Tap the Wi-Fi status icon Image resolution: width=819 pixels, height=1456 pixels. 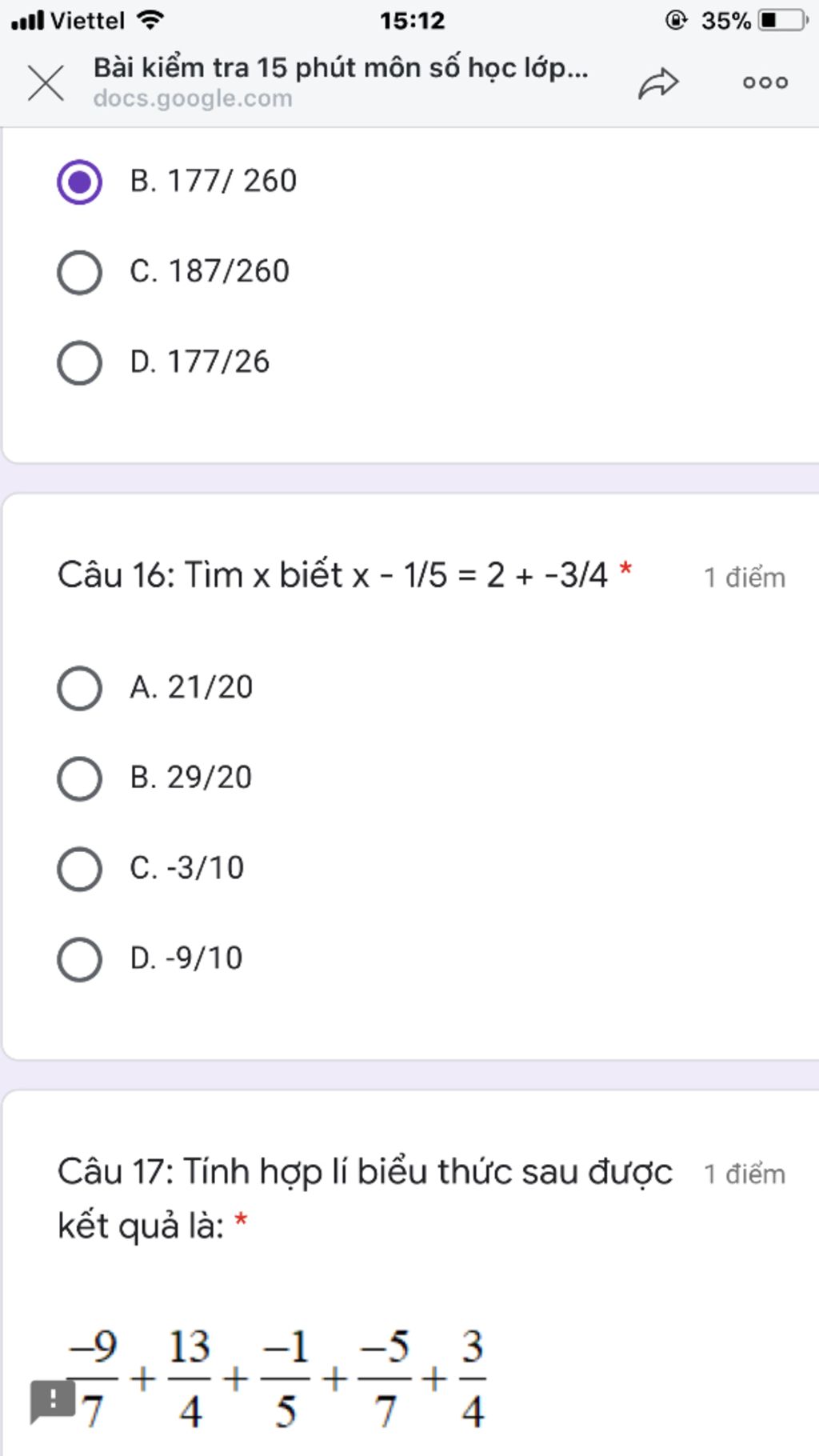[x=150, y=19]
